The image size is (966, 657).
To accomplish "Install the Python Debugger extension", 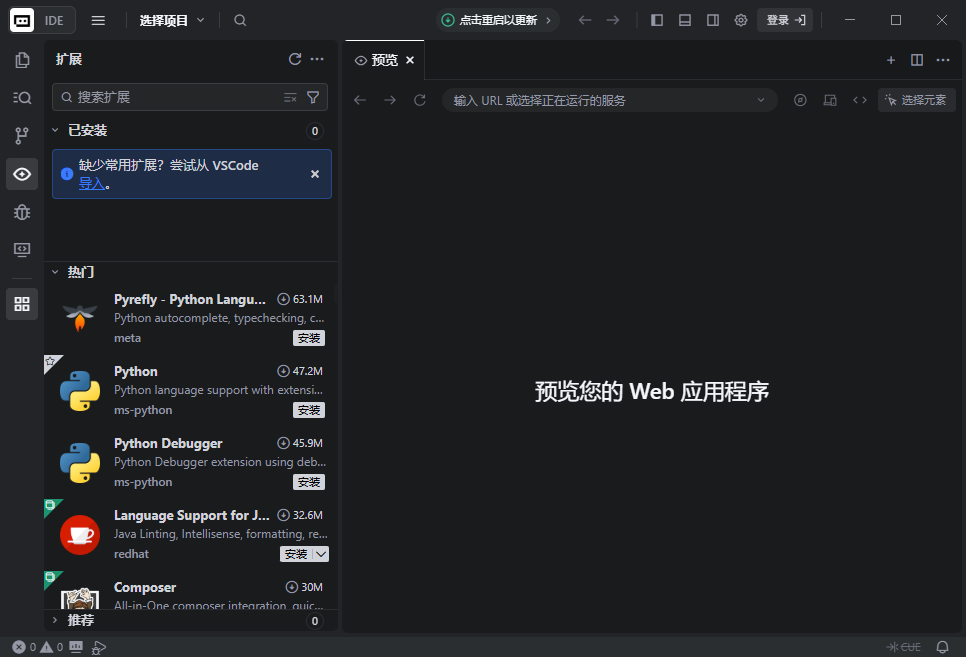I will pyautogui.click(x=309, y=482).
